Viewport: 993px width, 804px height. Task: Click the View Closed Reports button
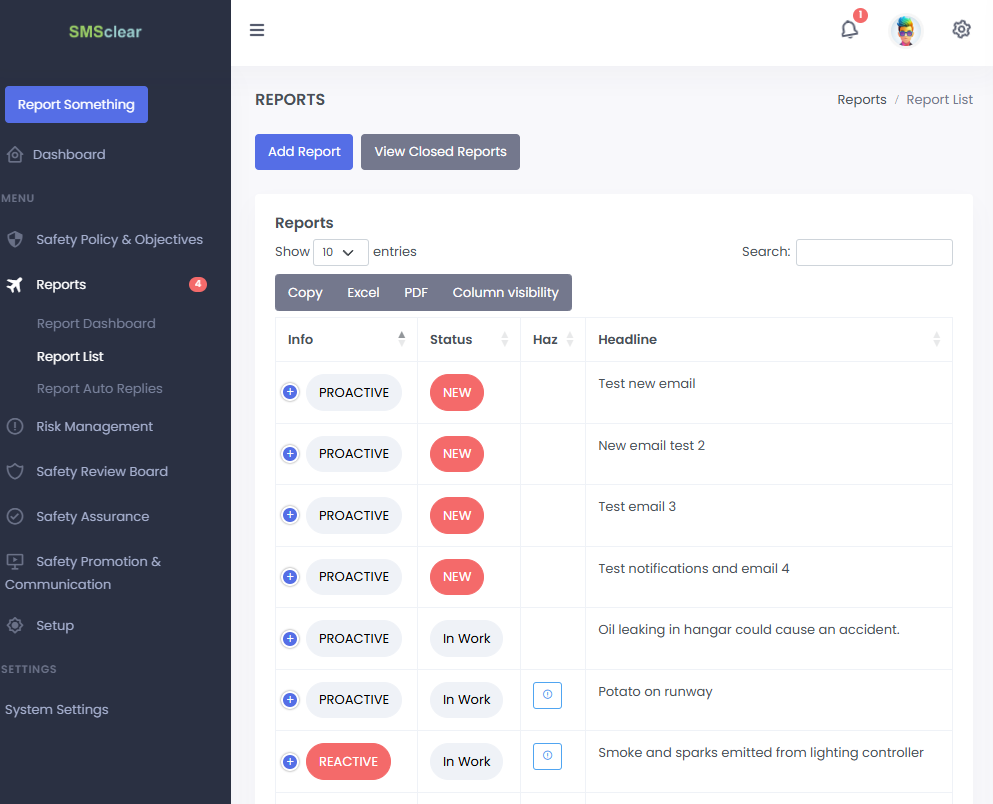tap(440, 152)
